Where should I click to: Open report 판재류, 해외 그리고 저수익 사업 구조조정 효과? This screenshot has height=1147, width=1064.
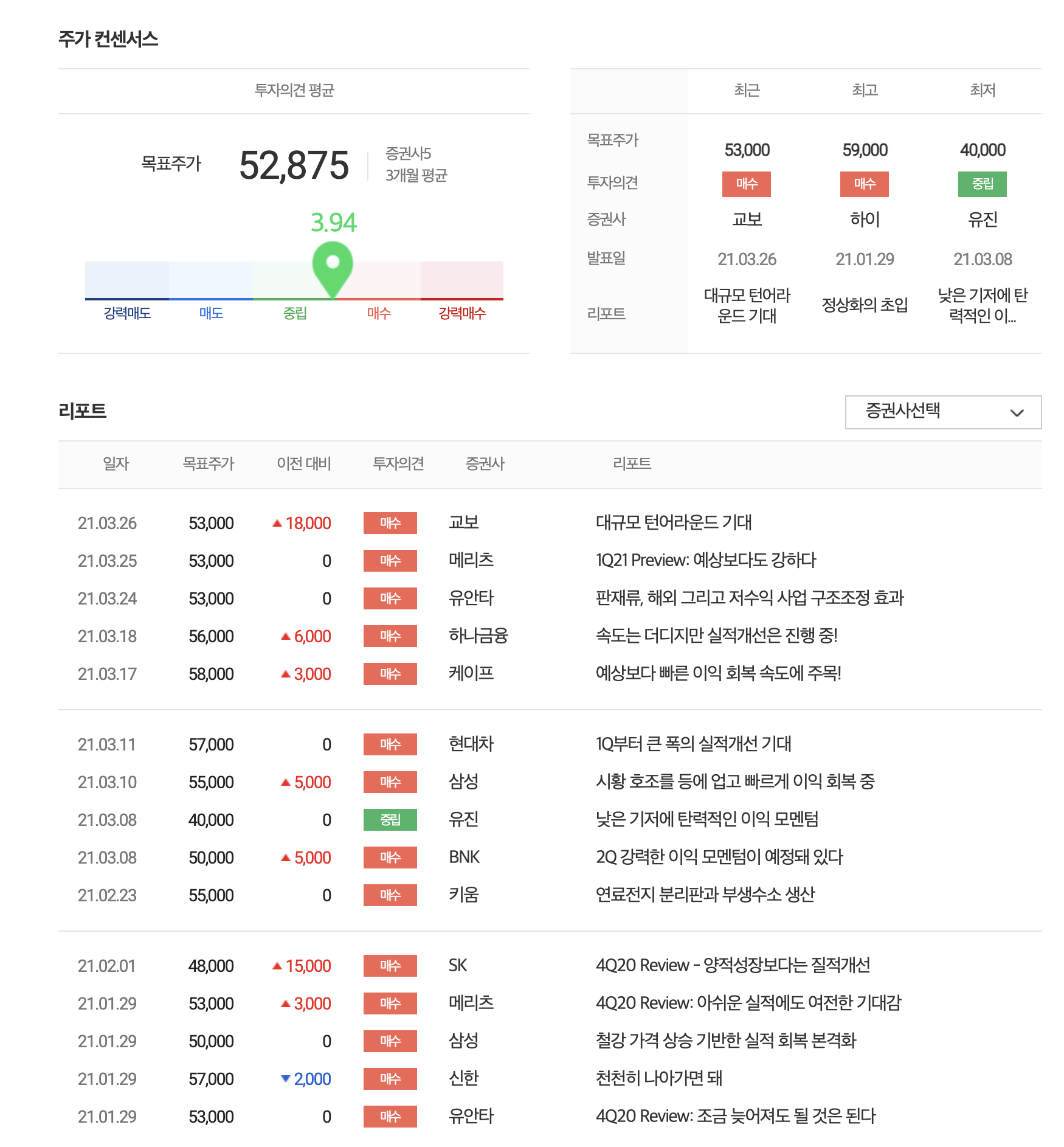point(750,598)
